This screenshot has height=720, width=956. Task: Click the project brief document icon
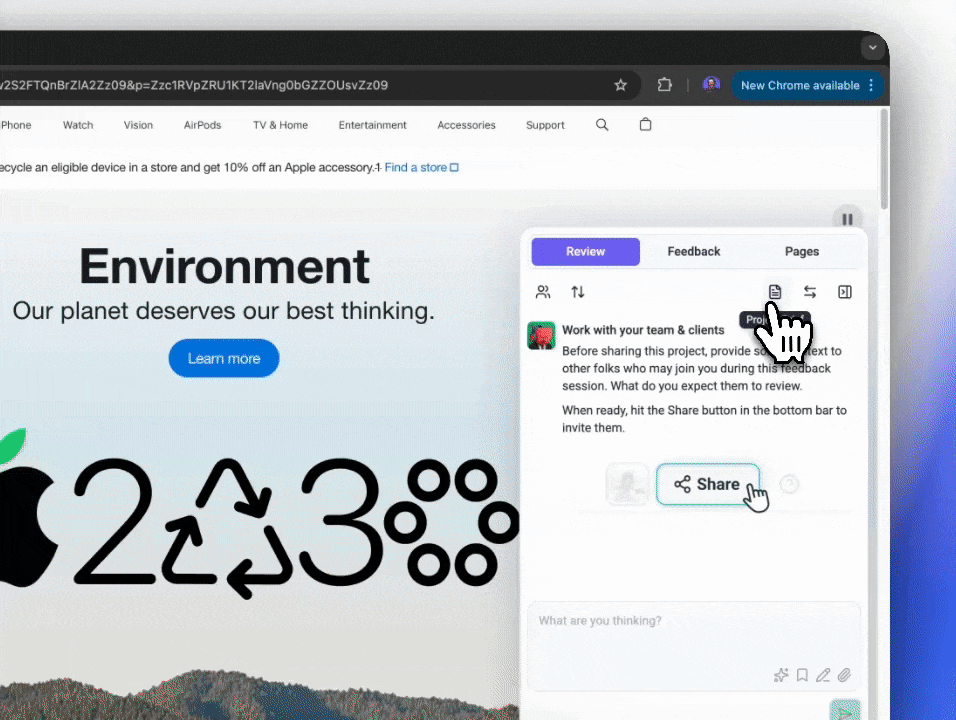pyautogui.click(x=775, y=292)
